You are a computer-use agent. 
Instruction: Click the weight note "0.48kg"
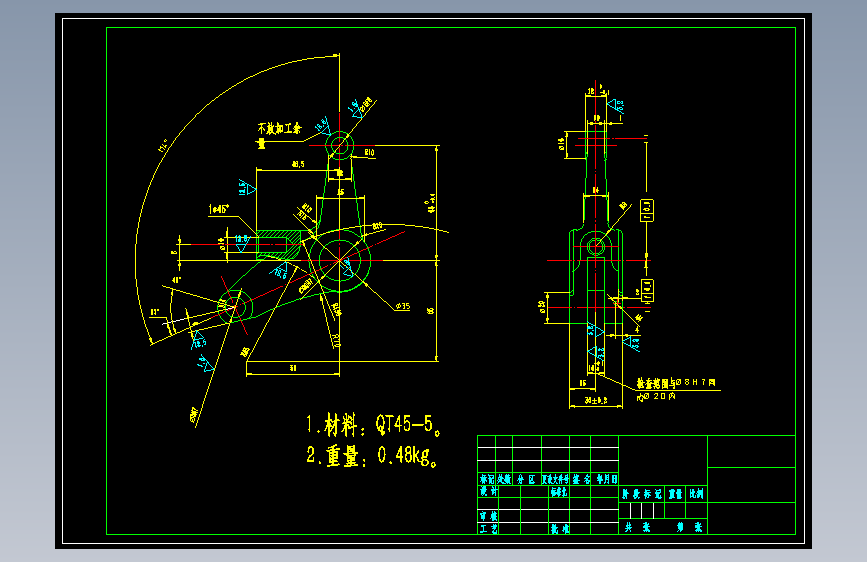click(406, 456)
